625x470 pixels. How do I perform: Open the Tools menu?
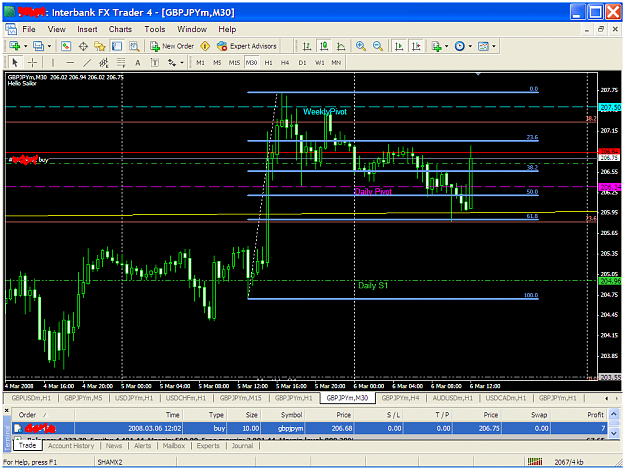point(155,29)
